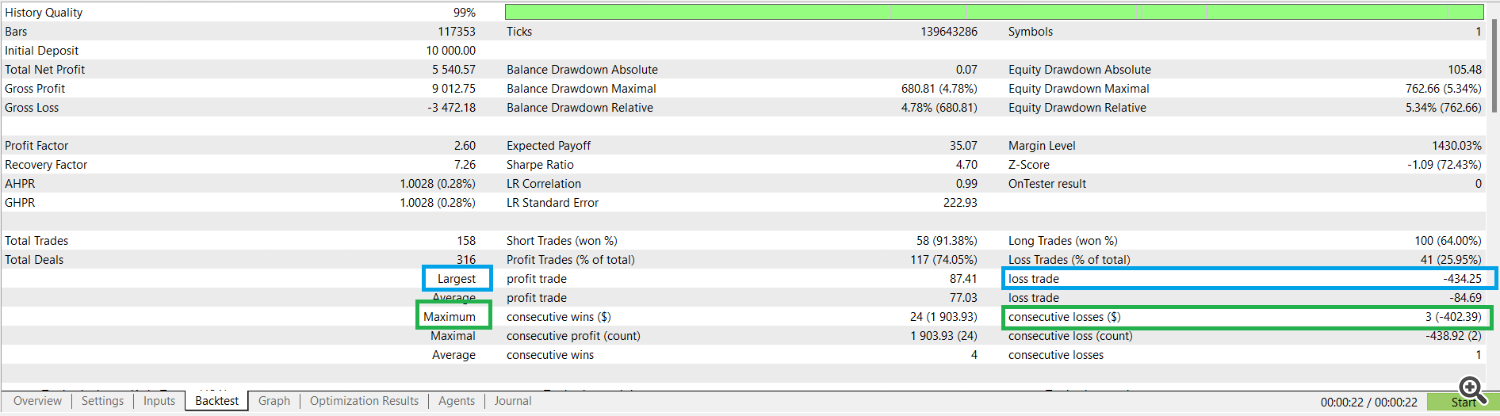Viewport: 1500px width, 416px height.
Task: Click the elapsed time 00:00:22 / 00:00:22
Action: [1368, 402]
